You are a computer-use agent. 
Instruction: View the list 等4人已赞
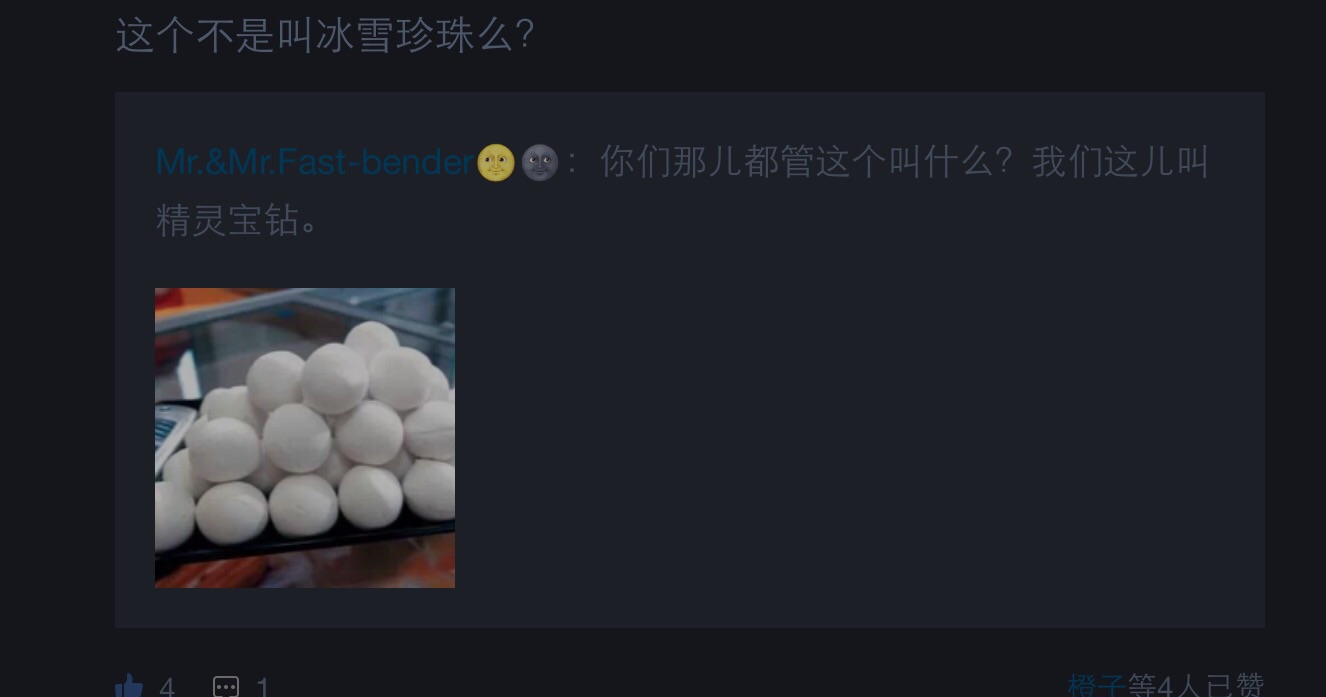[1196, 686]
